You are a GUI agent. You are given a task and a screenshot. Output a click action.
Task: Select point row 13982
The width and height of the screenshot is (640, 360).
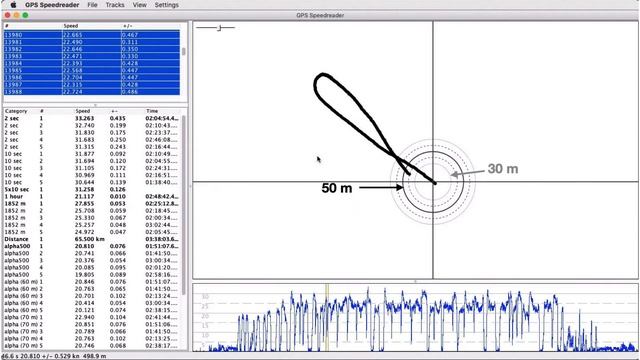(92, 49)
